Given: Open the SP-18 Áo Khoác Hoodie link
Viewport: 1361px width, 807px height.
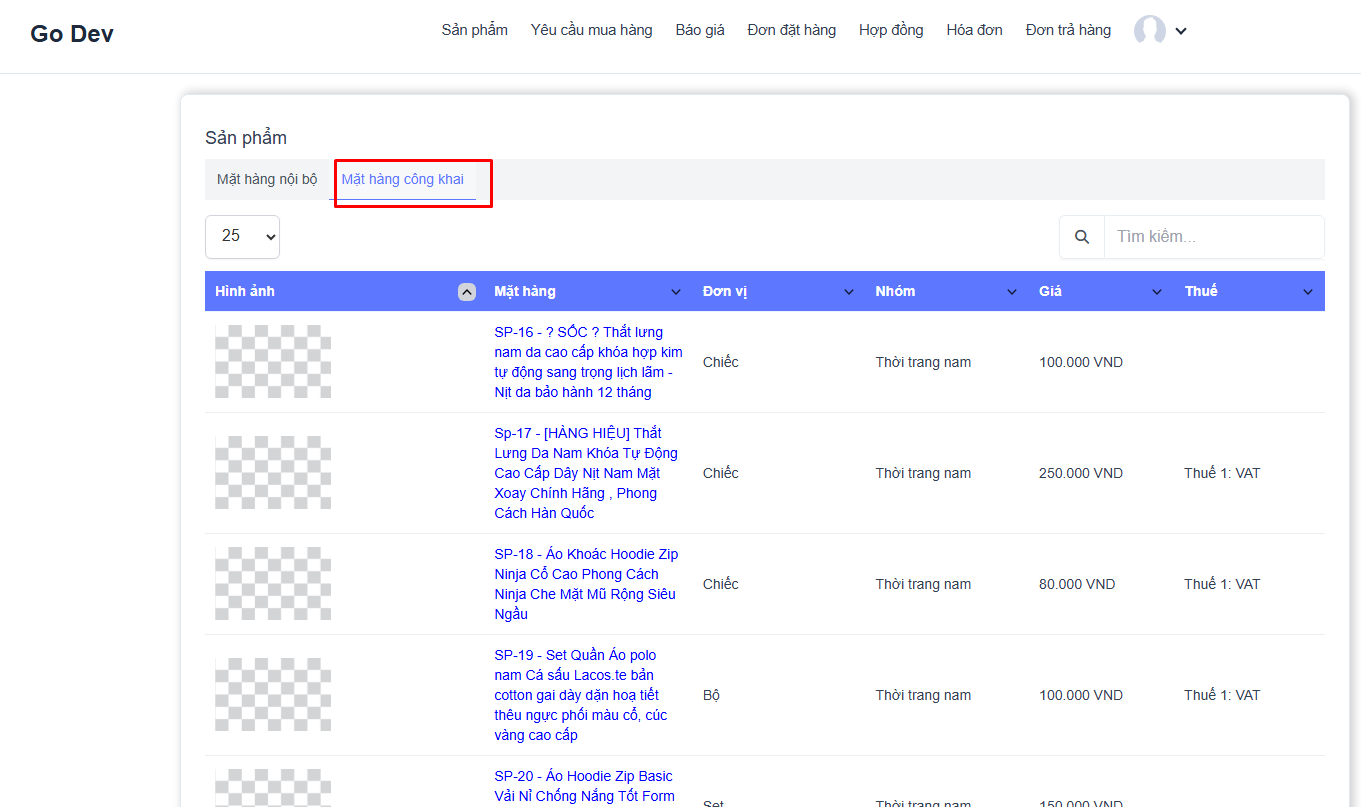Looking at the screenshot, I should (x=586, y=584).
